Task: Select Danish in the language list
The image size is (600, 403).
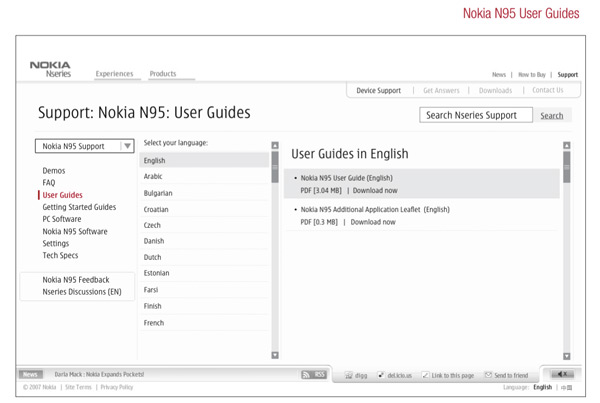Action: 204,241
